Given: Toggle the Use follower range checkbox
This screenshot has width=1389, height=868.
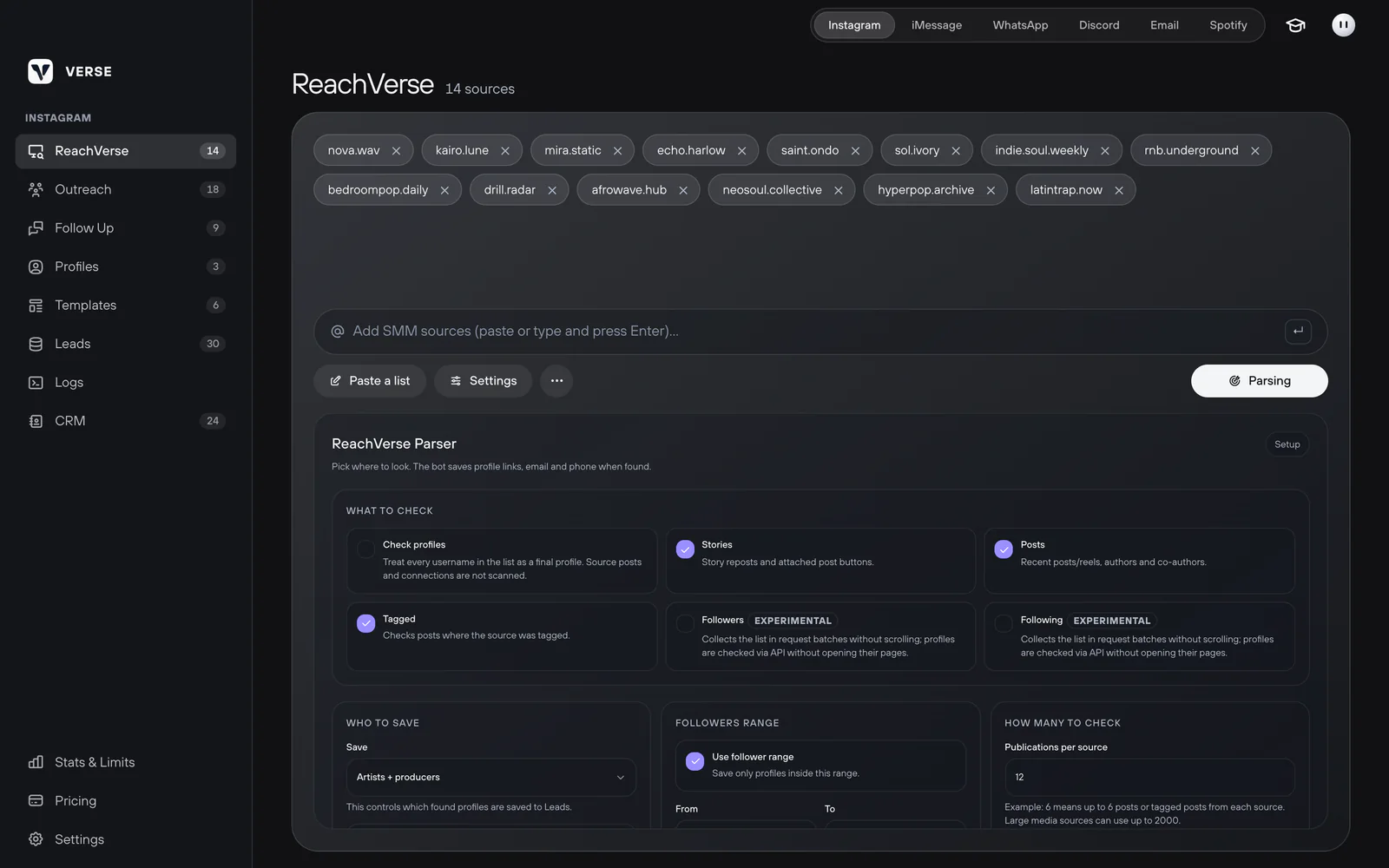Looking at the screenshot, I should pos(694,761).
